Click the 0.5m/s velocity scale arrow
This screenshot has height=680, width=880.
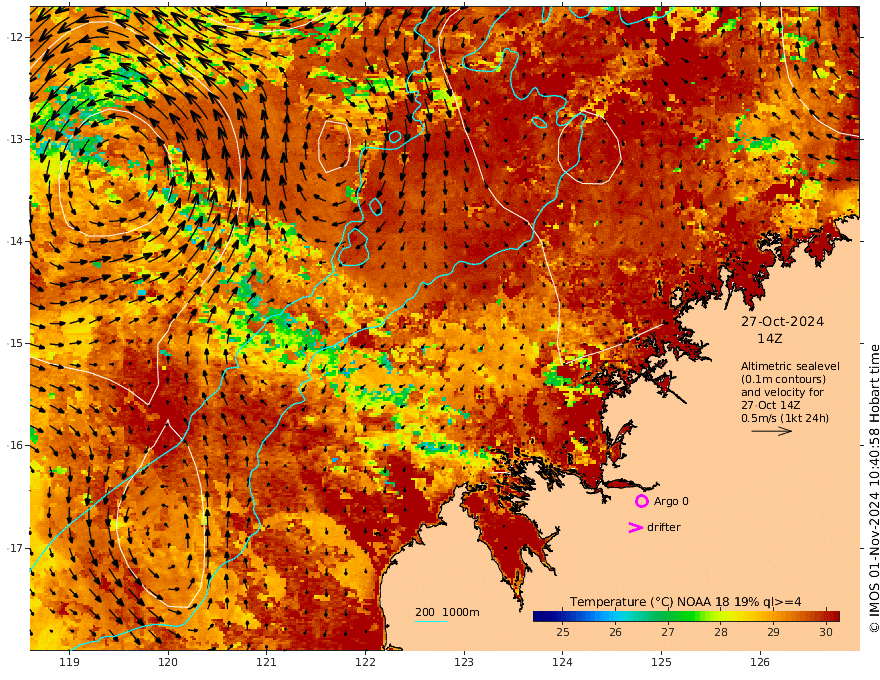[x=772, y=431]
